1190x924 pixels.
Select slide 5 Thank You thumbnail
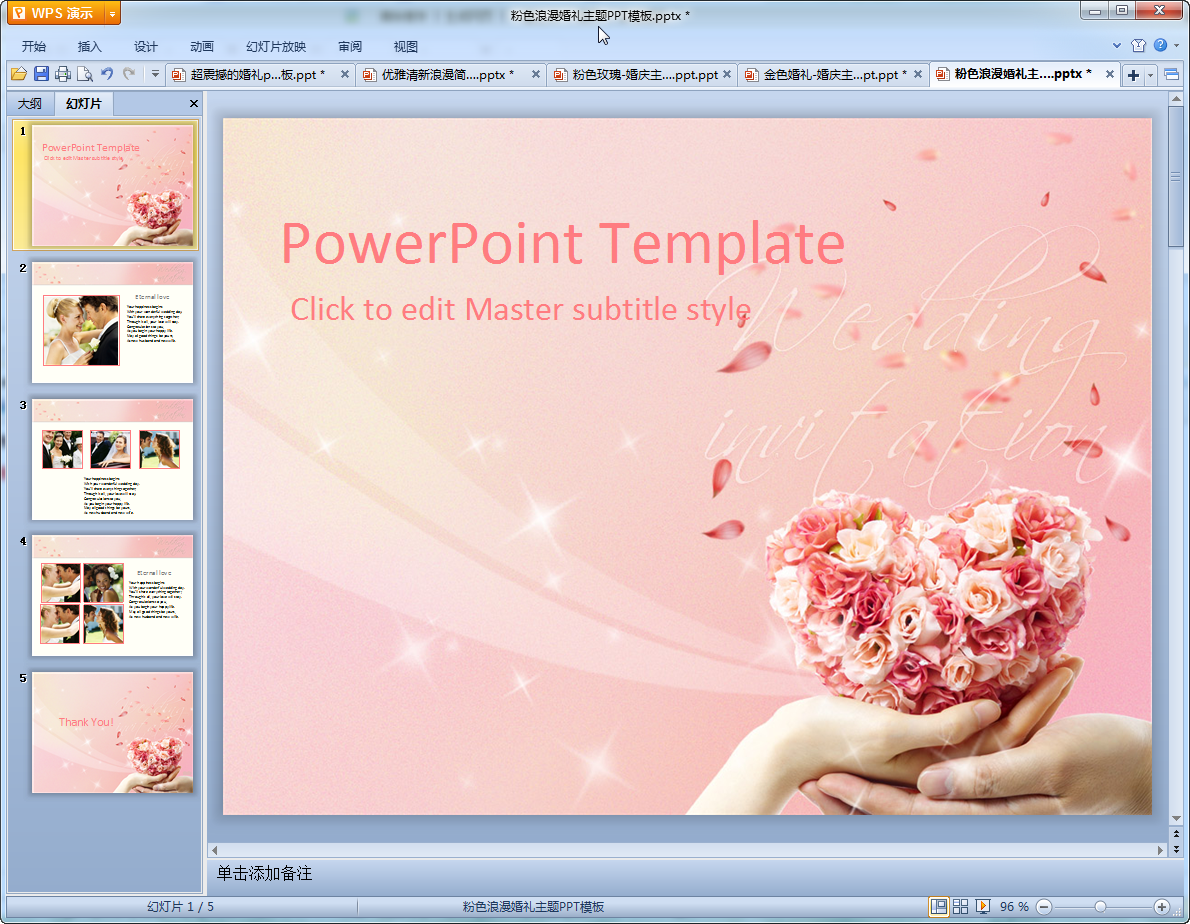click(112, 732)
